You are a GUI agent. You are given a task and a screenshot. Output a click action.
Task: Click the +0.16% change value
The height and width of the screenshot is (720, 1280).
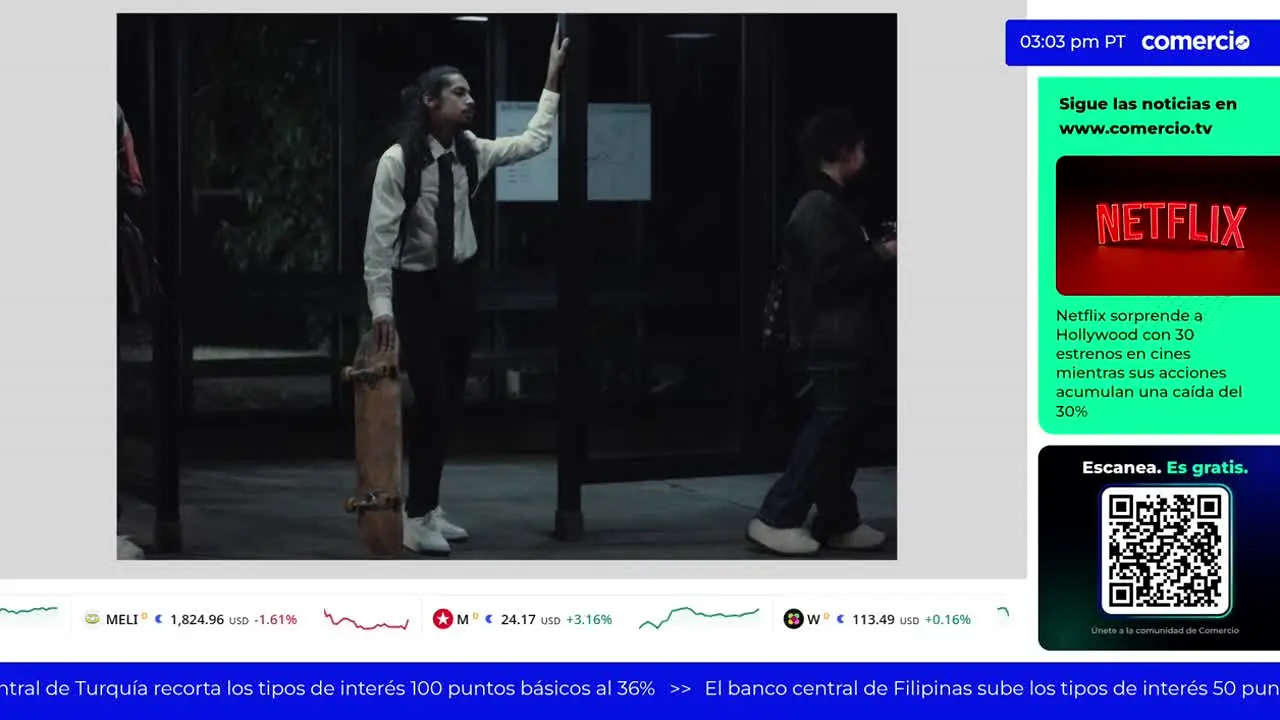coord(947,619)
